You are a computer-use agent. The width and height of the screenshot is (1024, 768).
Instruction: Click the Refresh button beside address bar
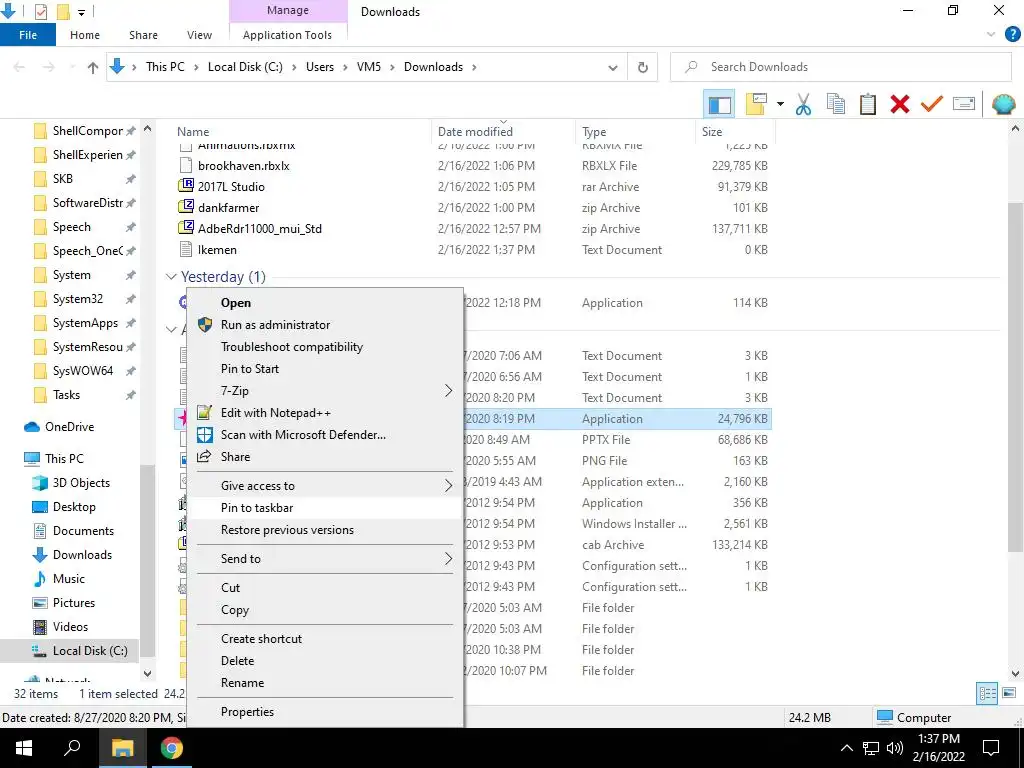point(643,67)
